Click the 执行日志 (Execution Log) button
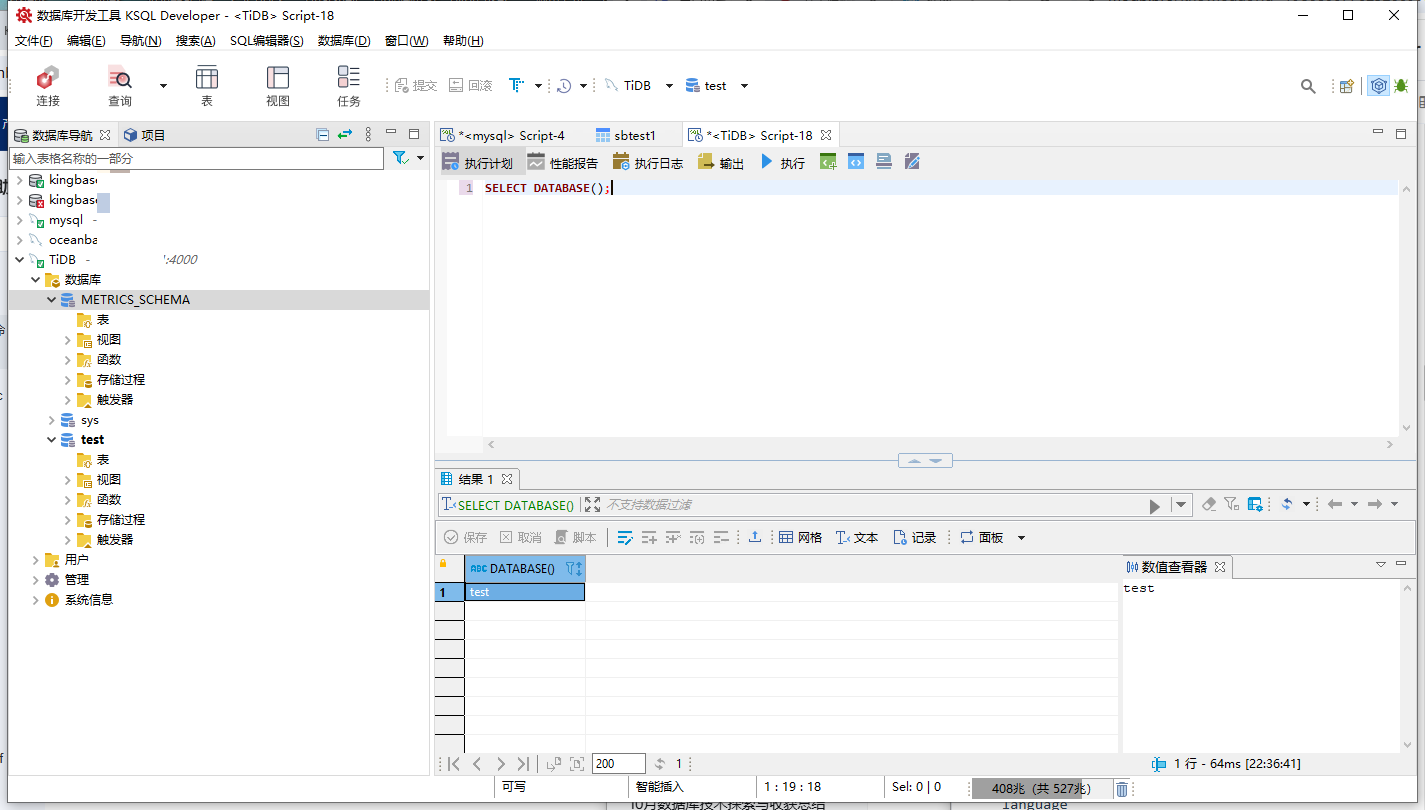The width and height of the screenshot is (1425, 810). coord(649,163)
